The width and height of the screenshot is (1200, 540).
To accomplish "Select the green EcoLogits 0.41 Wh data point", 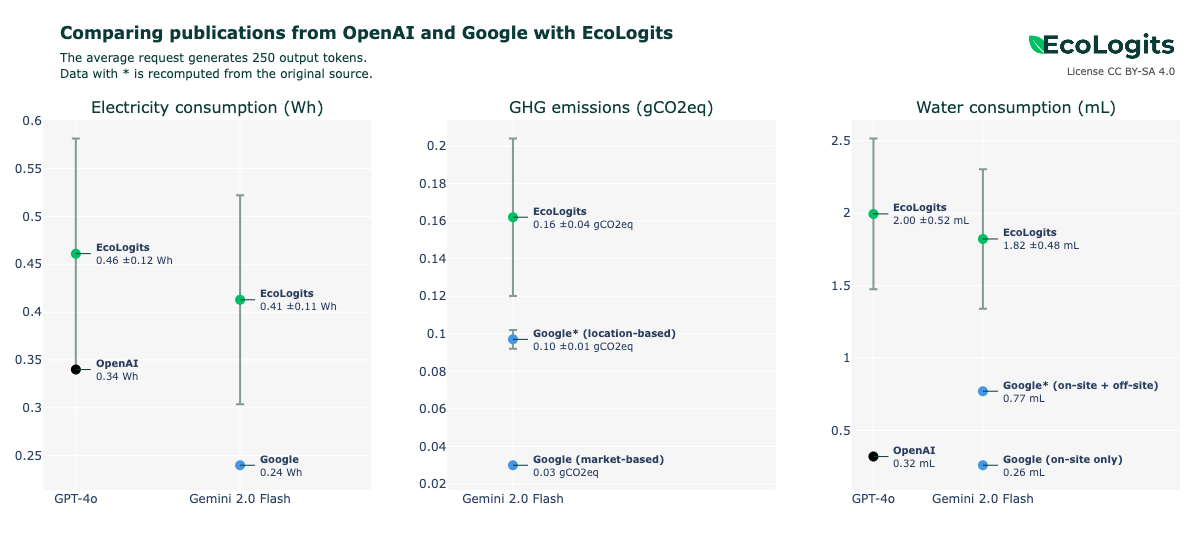I will pos(239,300).
